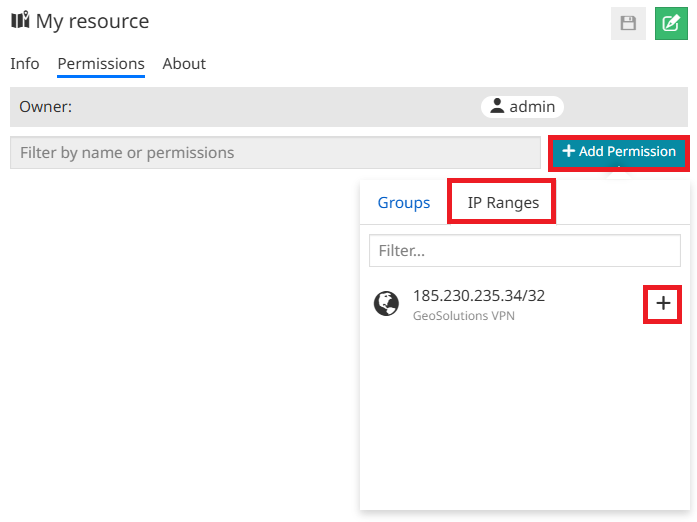Click the map icon beside My resource
The image size is (697, 522).
(x=20, y=21)
